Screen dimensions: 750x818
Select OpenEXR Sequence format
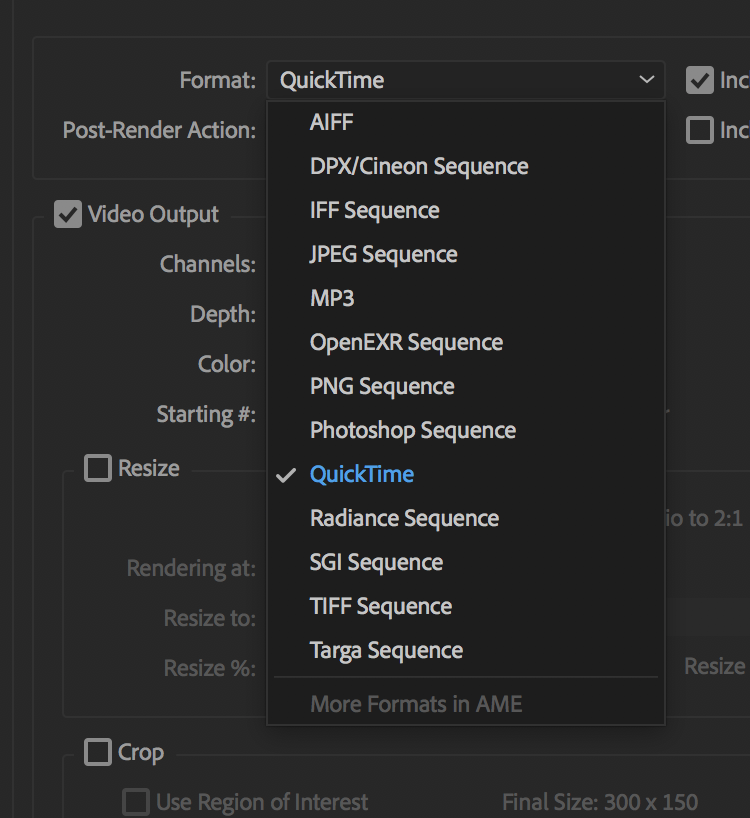coord(466,342)
